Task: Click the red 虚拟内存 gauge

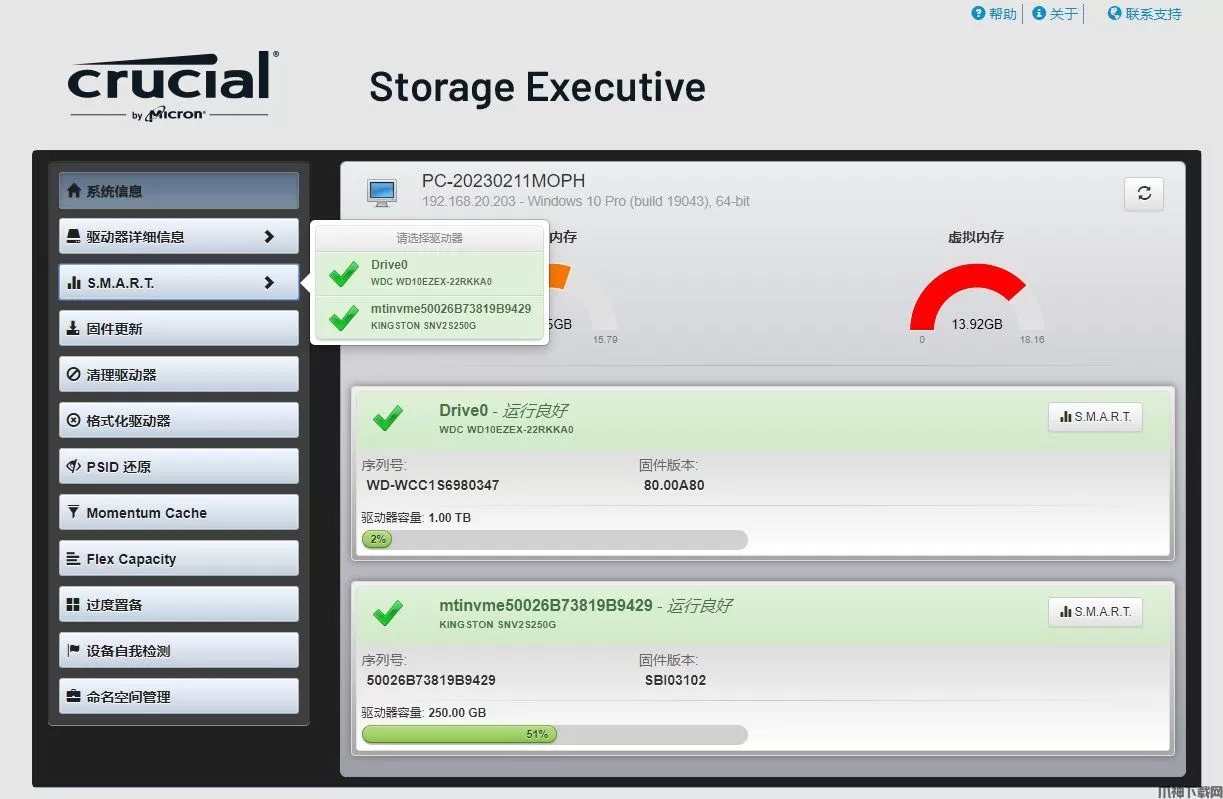Action: (x=977, y=298)
